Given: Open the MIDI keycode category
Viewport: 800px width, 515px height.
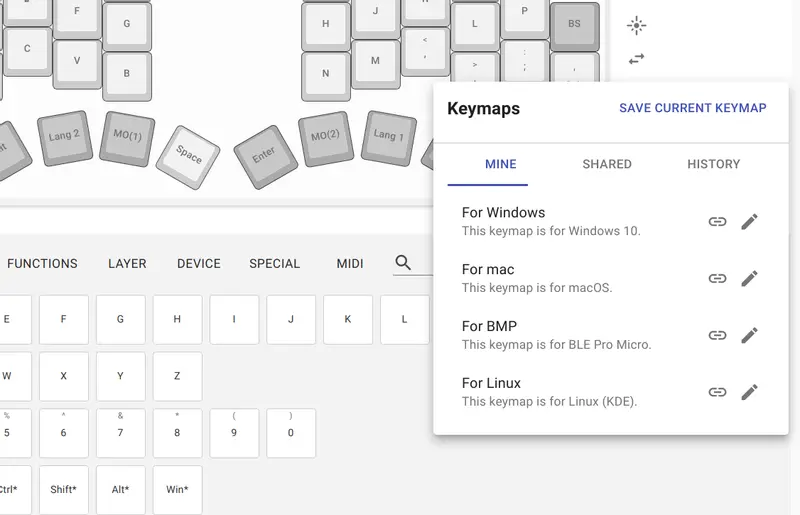Looking at the screenshot, I should tap(349, 264).
